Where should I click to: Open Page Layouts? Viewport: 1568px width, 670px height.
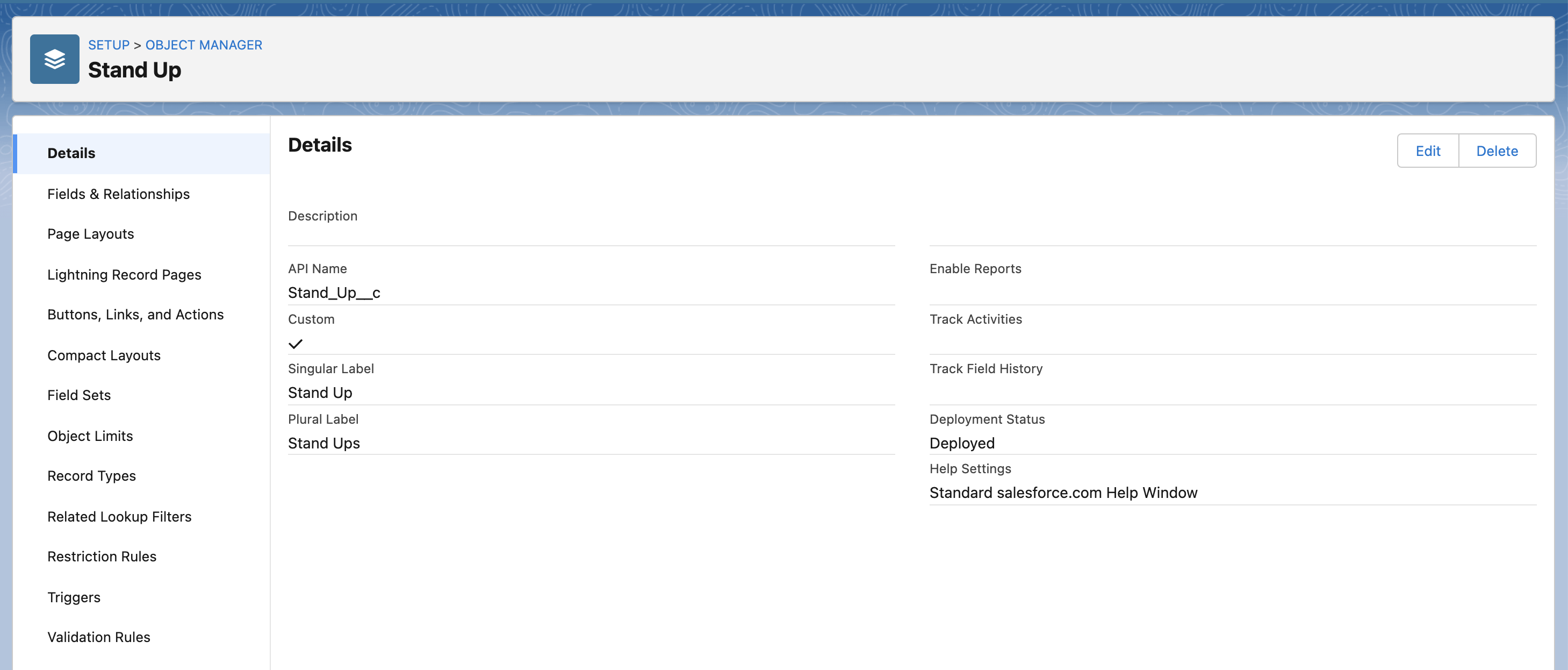(90, 233)
